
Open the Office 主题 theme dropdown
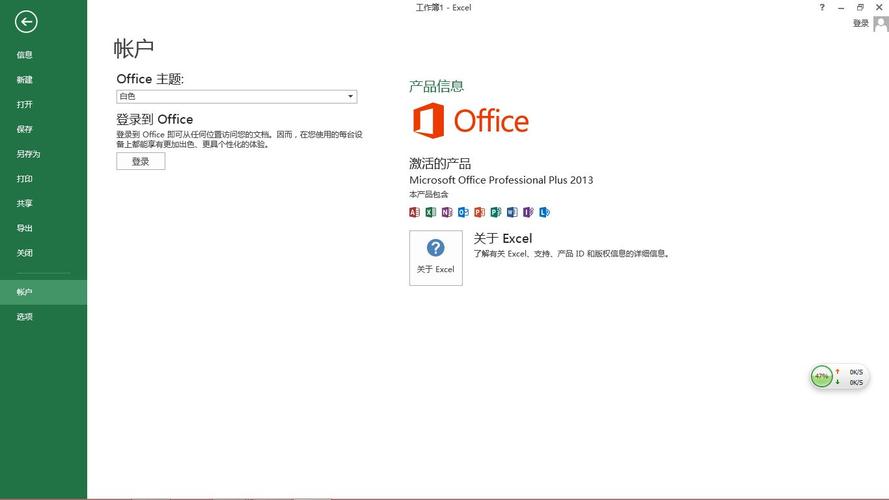pos(236,96)
